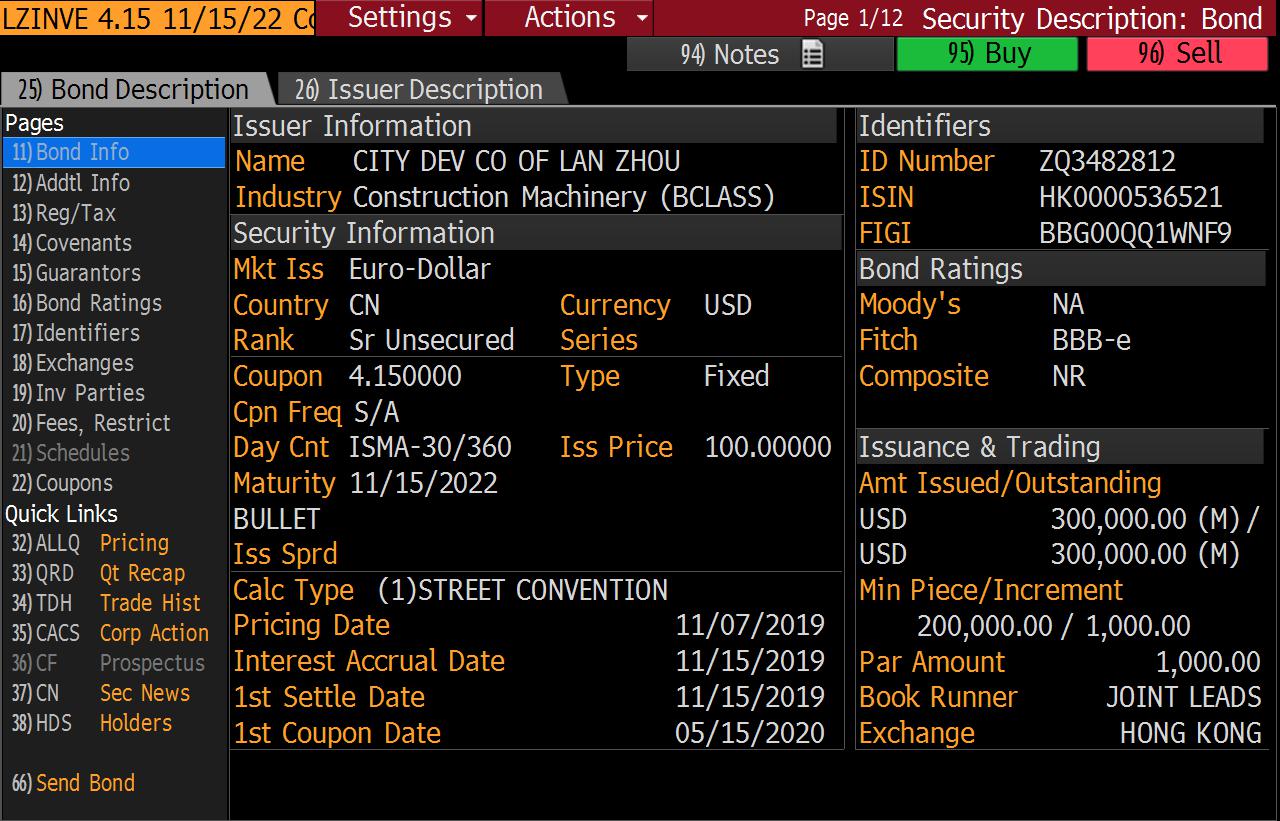Click the red Sell button
The image size is (1280, 821).
1177,54
